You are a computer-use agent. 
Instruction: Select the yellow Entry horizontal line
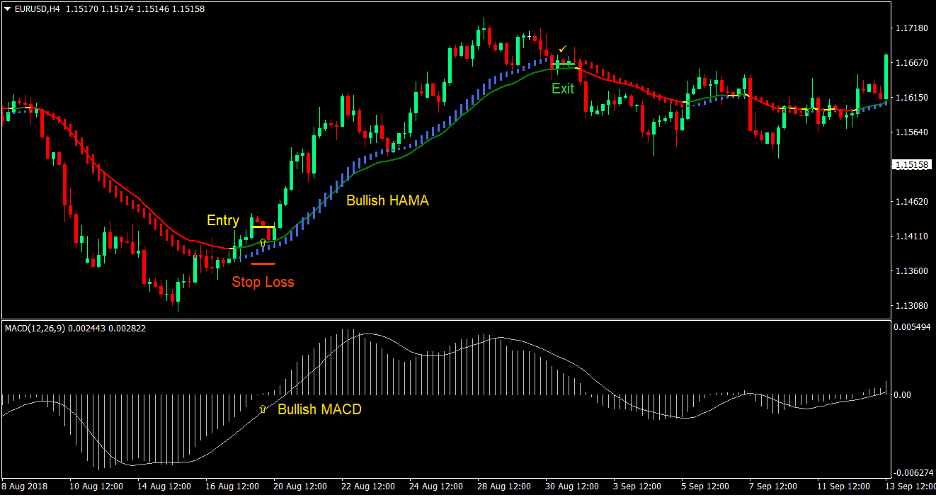point(263,227)
